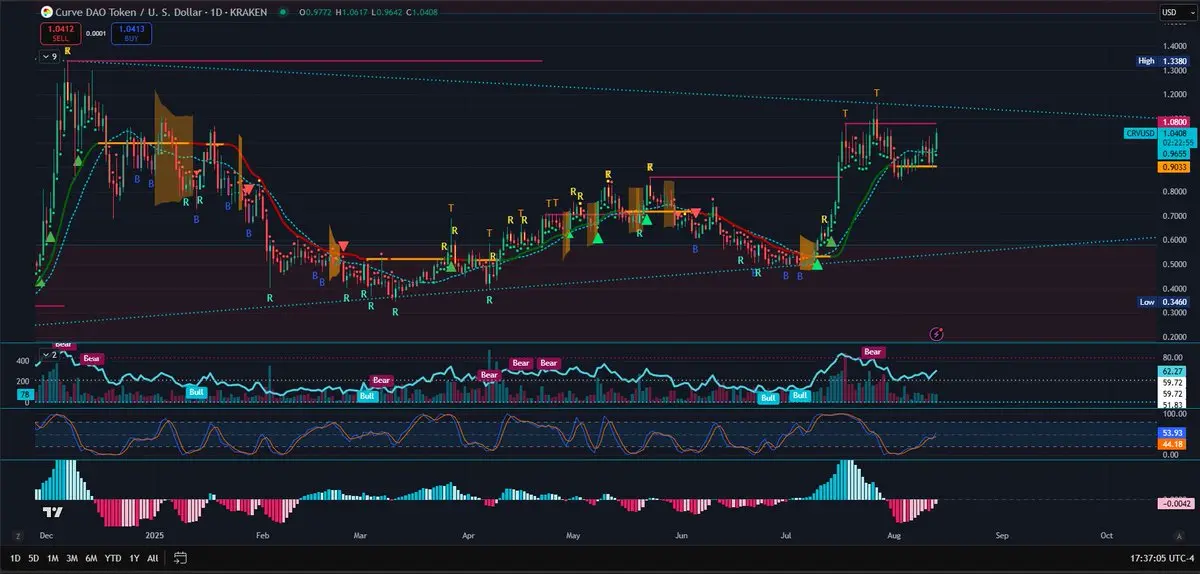
Task: Select the YTD time range
Action: (x=112, y=559)
